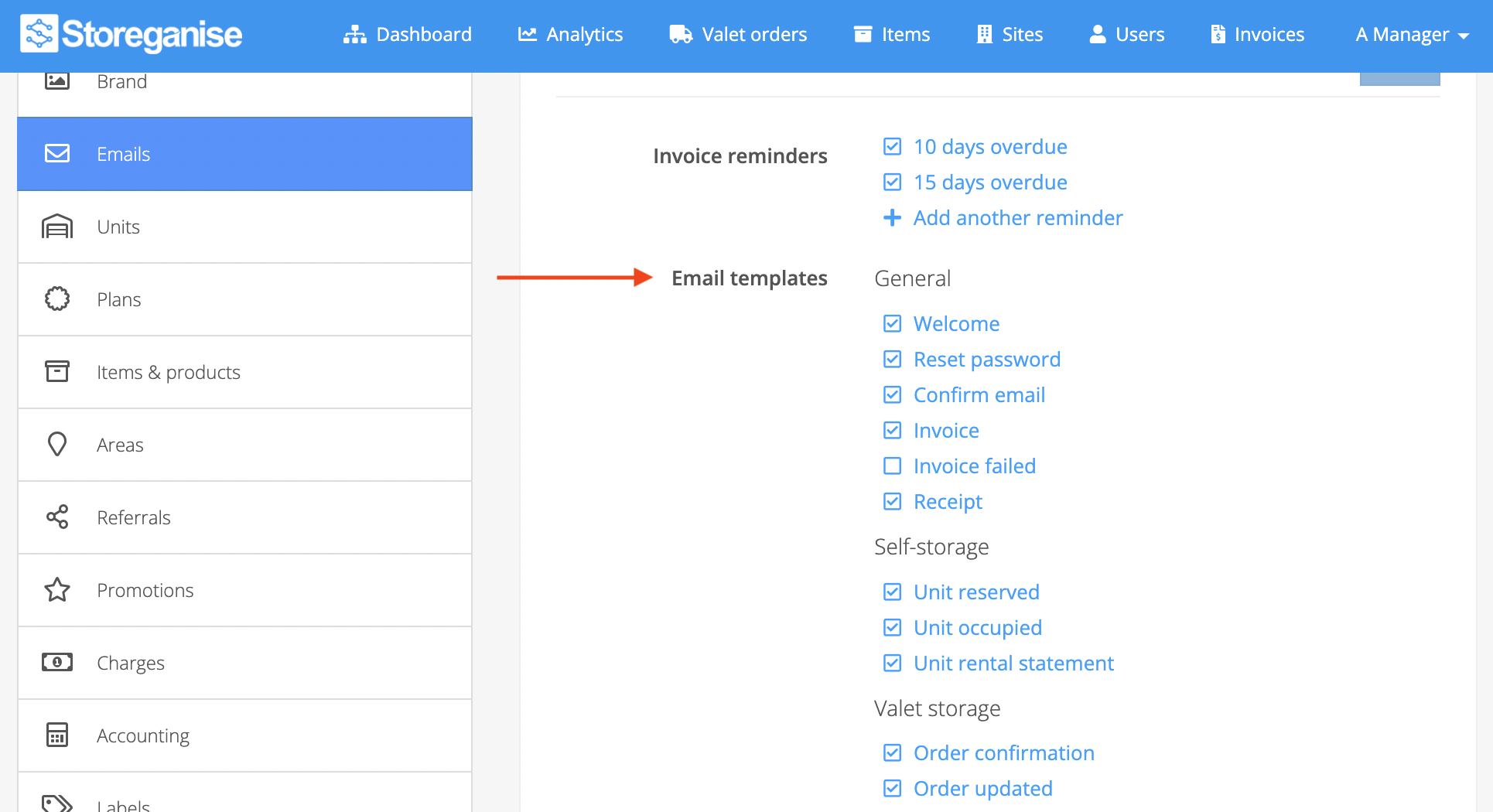Click the Valet orders truck icon
1493x812 pixels.
click(681, 34)
